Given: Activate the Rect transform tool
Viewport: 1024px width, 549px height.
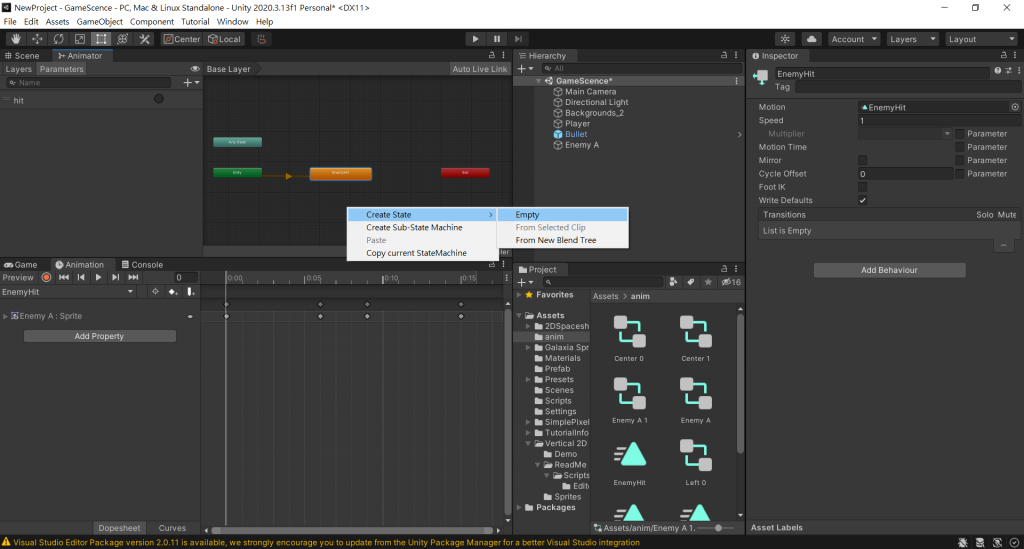Looking at the screenshot, I should [x=101, y=39].
